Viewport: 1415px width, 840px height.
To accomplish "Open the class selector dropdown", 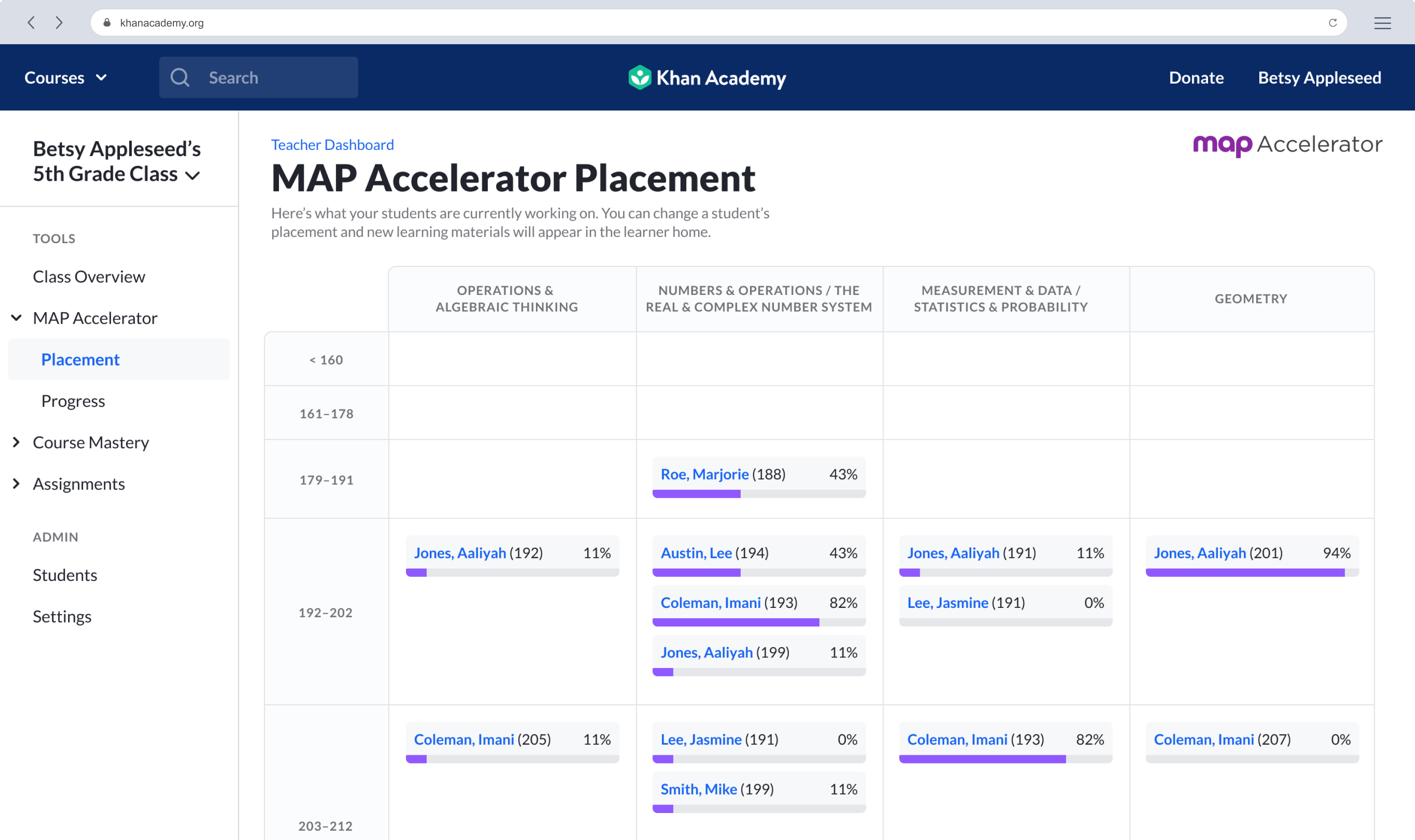I will (x=117, y=161).
